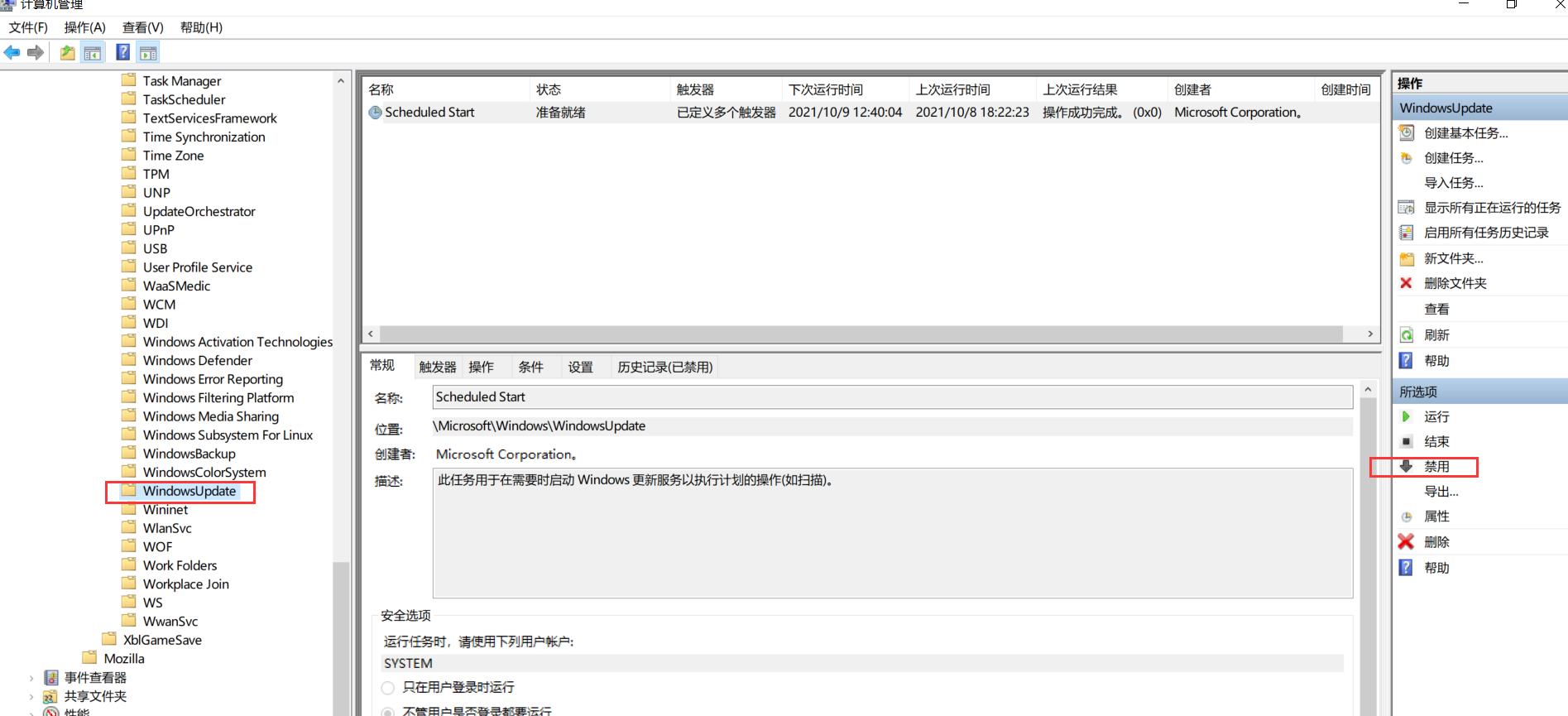
Task: Open the Windows Defender folder
Action: [x=197, y=361]
